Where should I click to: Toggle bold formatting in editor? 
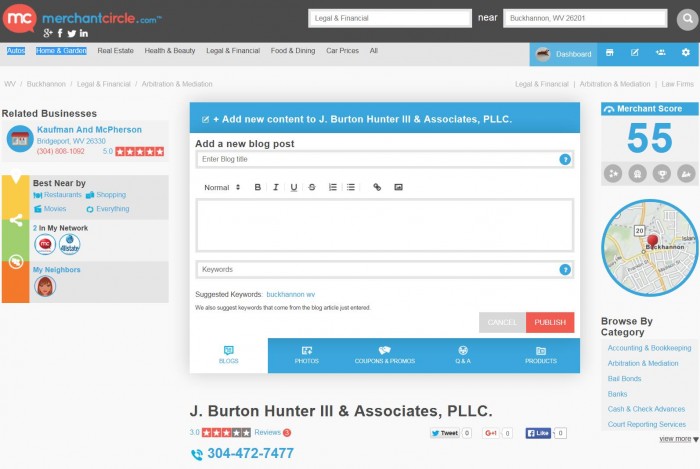tap(258, 187)
